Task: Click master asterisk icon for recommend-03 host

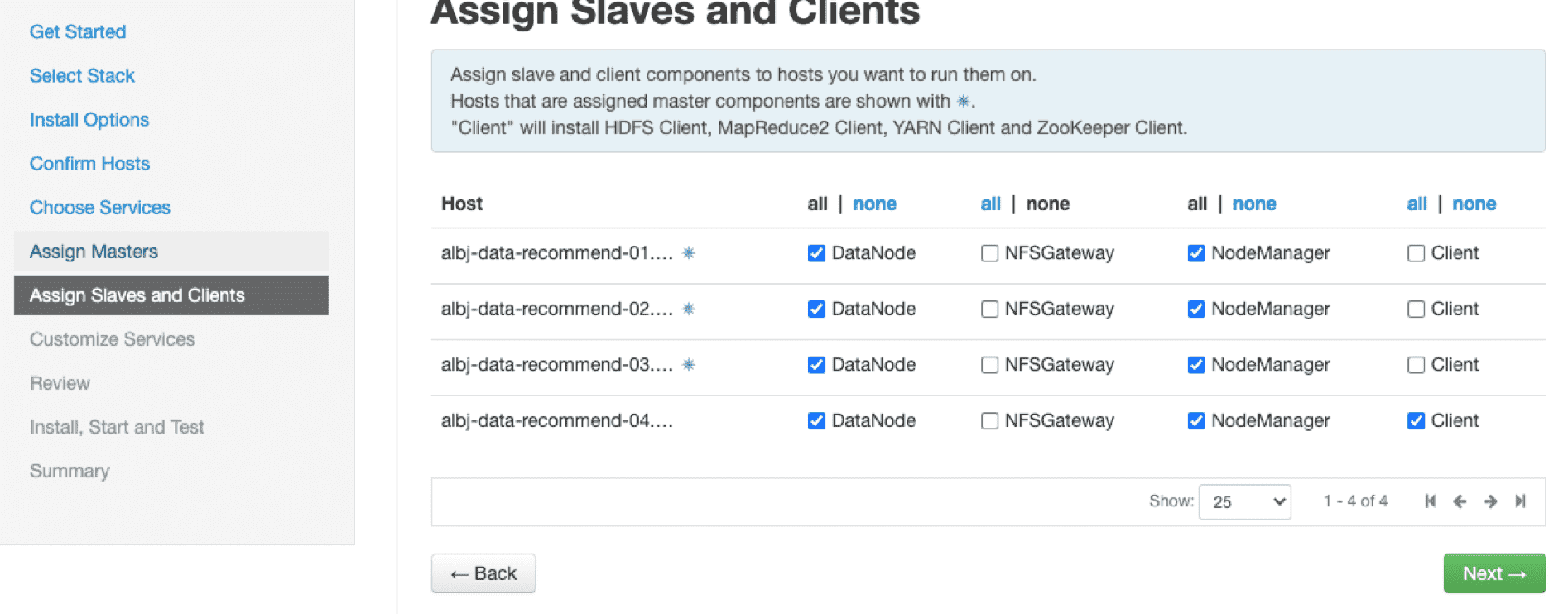Action: 688,365
